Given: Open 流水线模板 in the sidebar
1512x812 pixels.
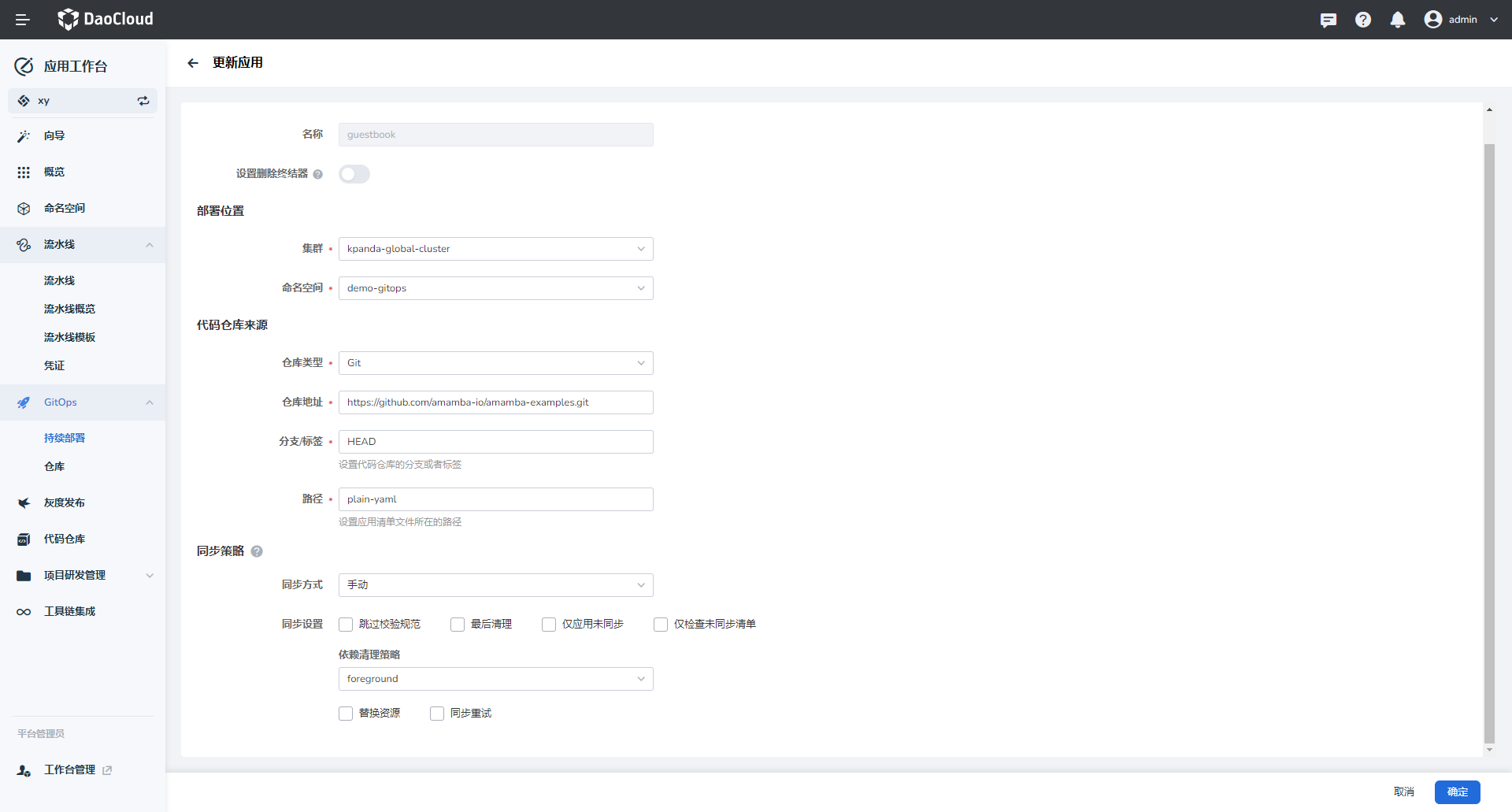Looking at the screenshot, I should click(69, 337).
